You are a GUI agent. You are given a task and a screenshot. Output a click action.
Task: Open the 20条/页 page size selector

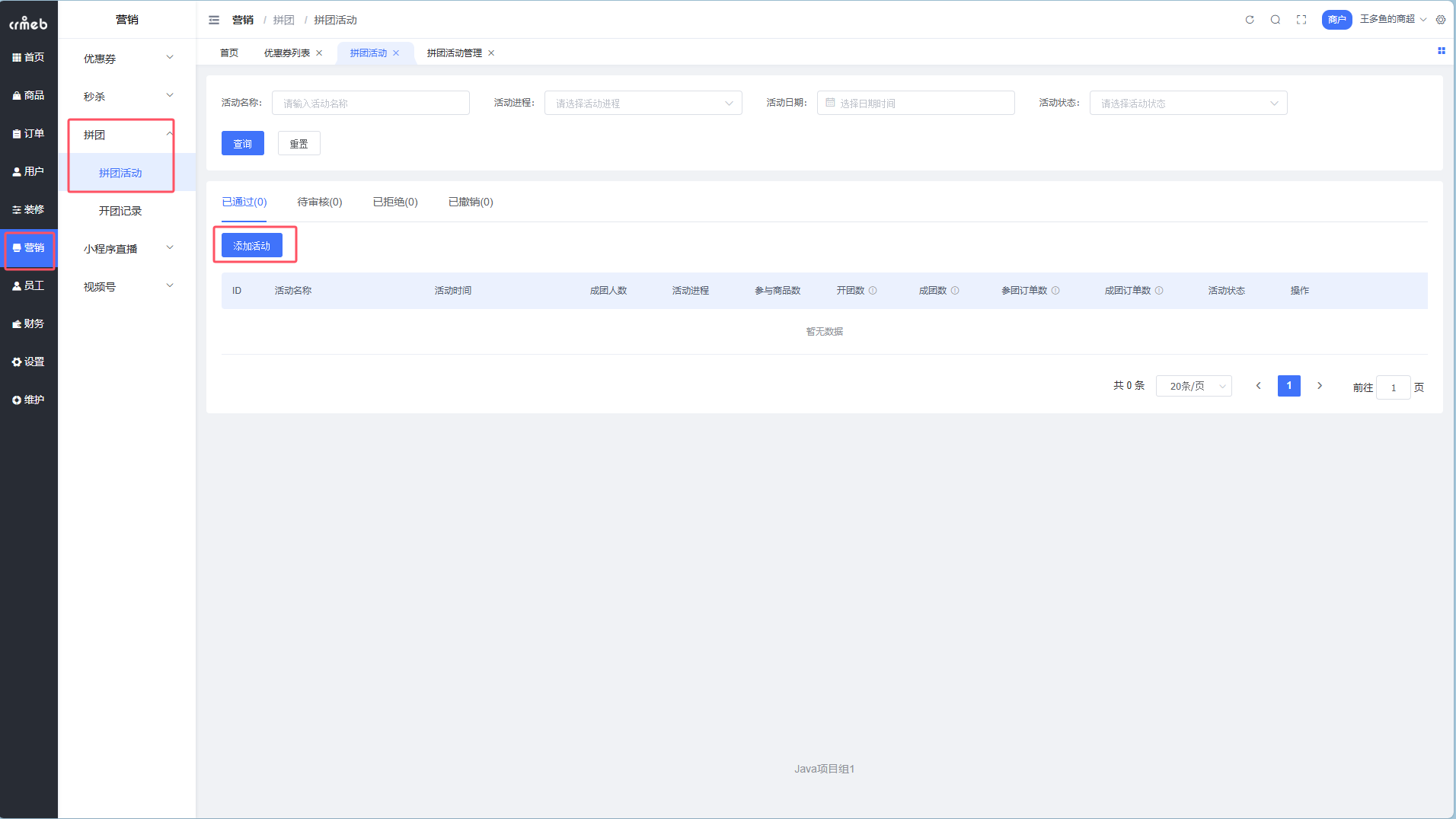(x=1193, y=387)
